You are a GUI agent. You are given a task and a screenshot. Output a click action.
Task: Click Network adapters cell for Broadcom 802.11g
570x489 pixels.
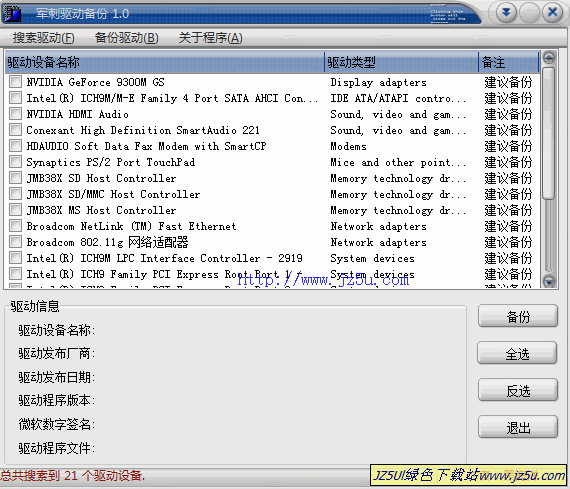tap(378, 242)
